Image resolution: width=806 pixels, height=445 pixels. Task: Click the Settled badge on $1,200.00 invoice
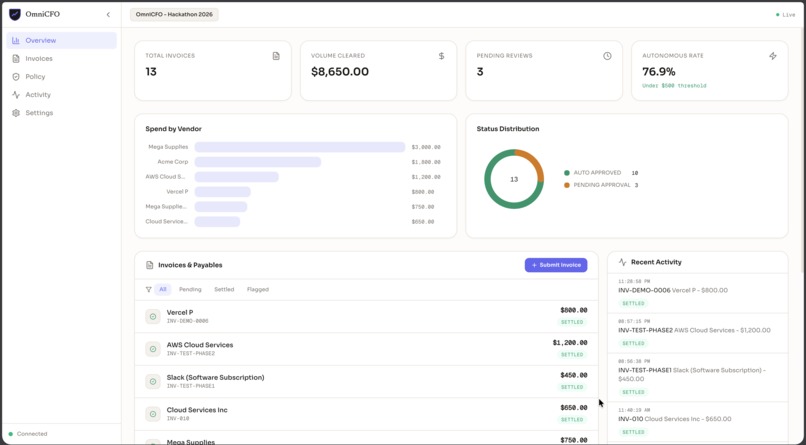[572, 355]
